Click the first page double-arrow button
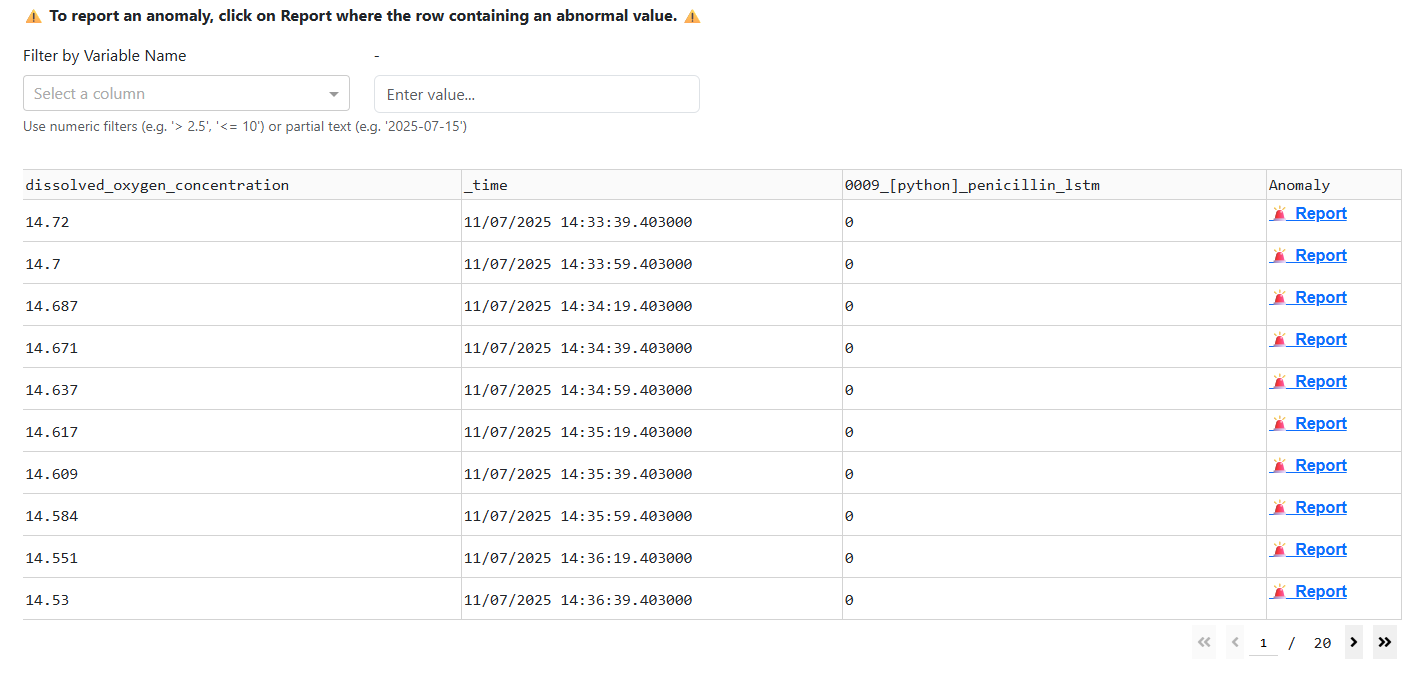The height and width of the screenshot is (686, 1424). point(1204,642)
